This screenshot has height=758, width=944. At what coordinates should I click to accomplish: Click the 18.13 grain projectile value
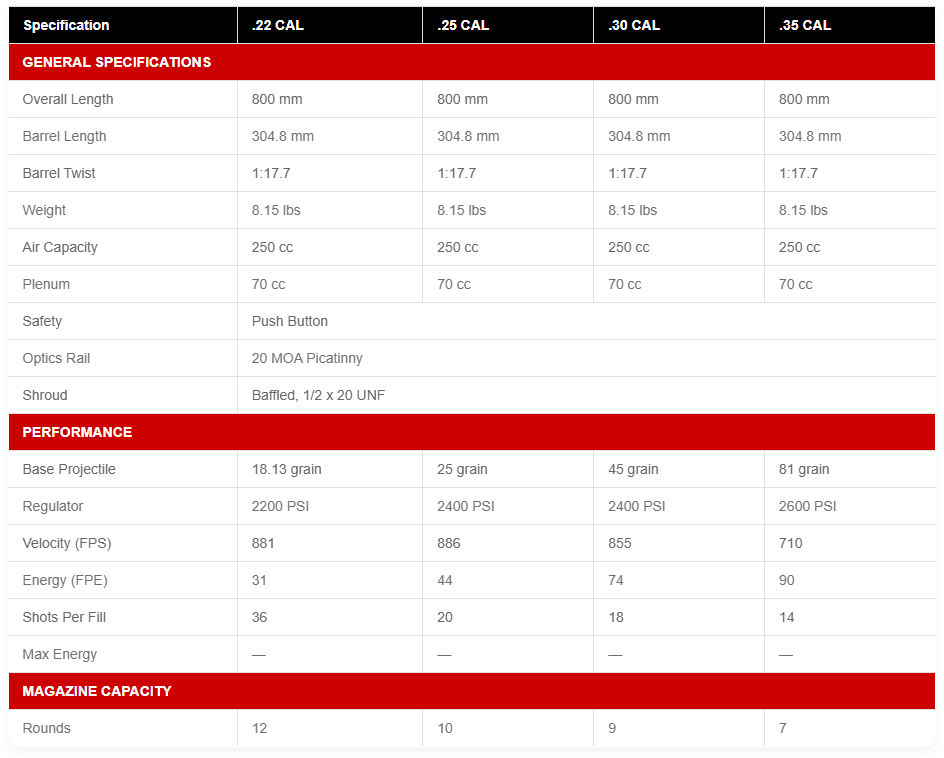point(287,470)
